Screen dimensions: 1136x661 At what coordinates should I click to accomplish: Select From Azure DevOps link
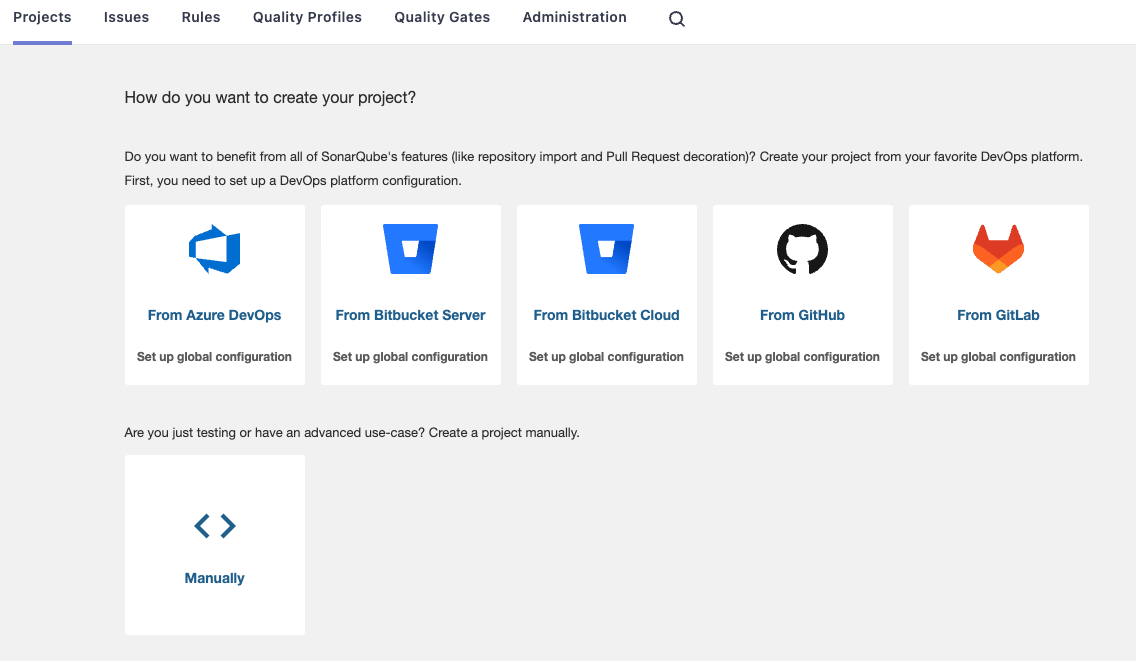(214, 315)
